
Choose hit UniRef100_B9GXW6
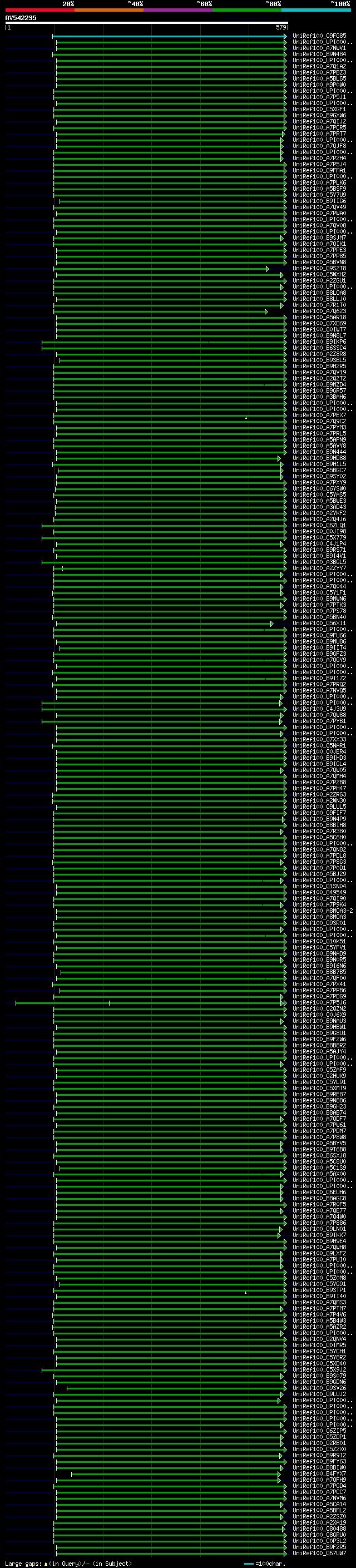tap(319, 116)
